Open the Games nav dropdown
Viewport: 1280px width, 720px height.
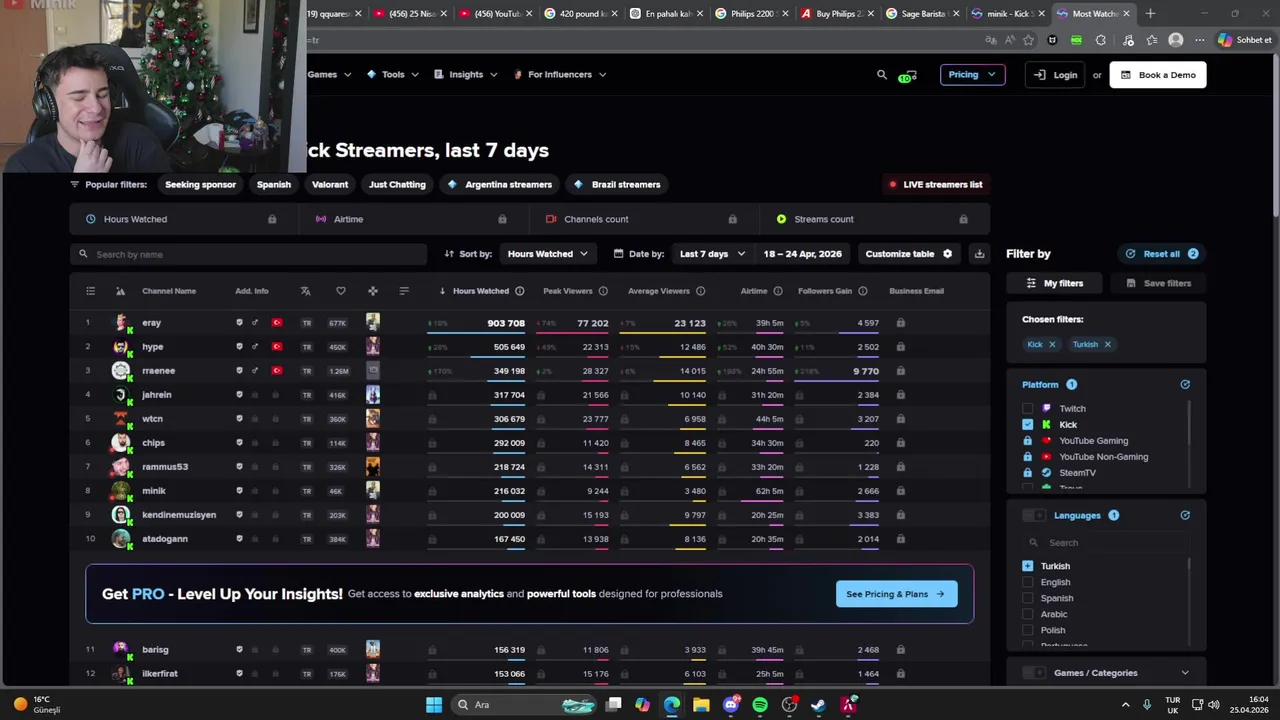[x=329, y=75]
